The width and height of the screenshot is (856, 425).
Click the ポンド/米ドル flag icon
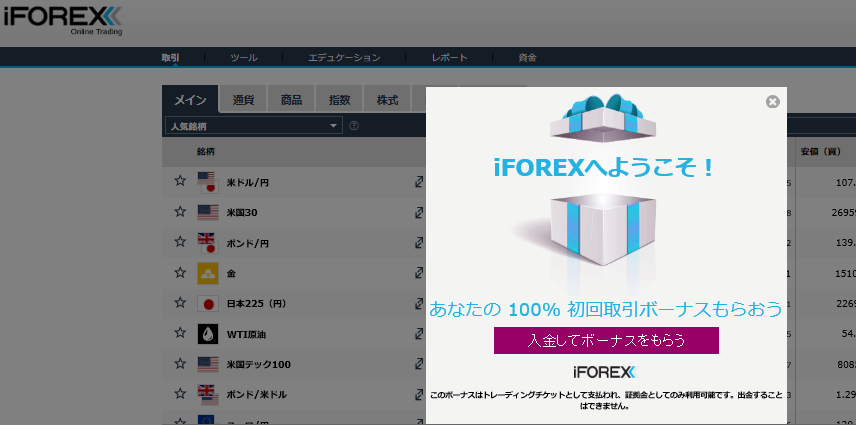coord(208,394)
